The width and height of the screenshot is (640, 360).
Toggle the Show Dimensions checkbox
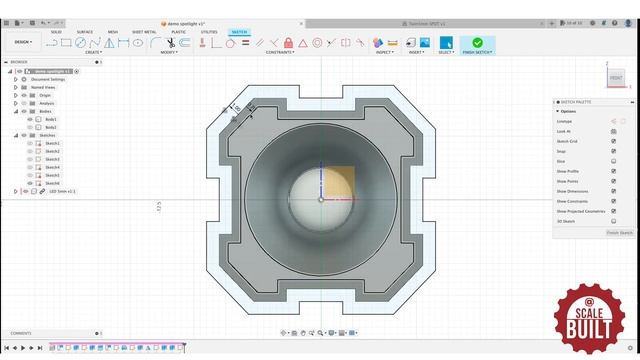tap(613, 191)
